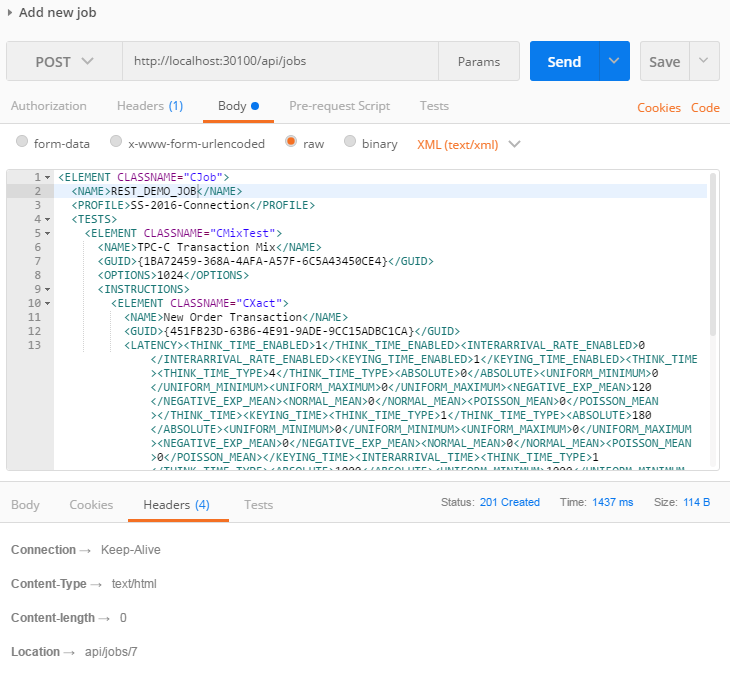Send the request
Viewport: 732px width, 673px height.
pyautogui.click(x=564, y=62)
